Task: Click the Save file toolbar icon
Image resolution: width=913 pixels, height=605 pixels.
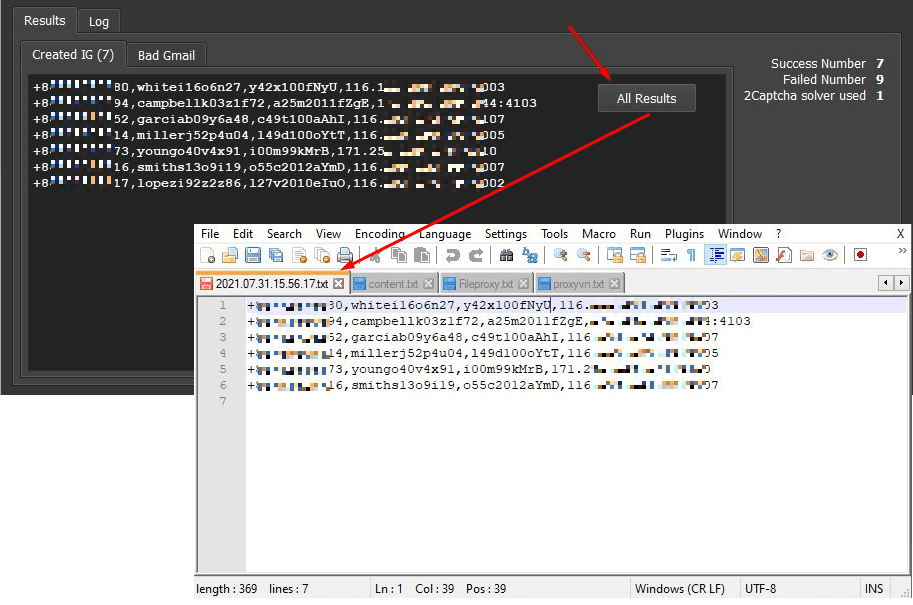Action: point(253,255)
